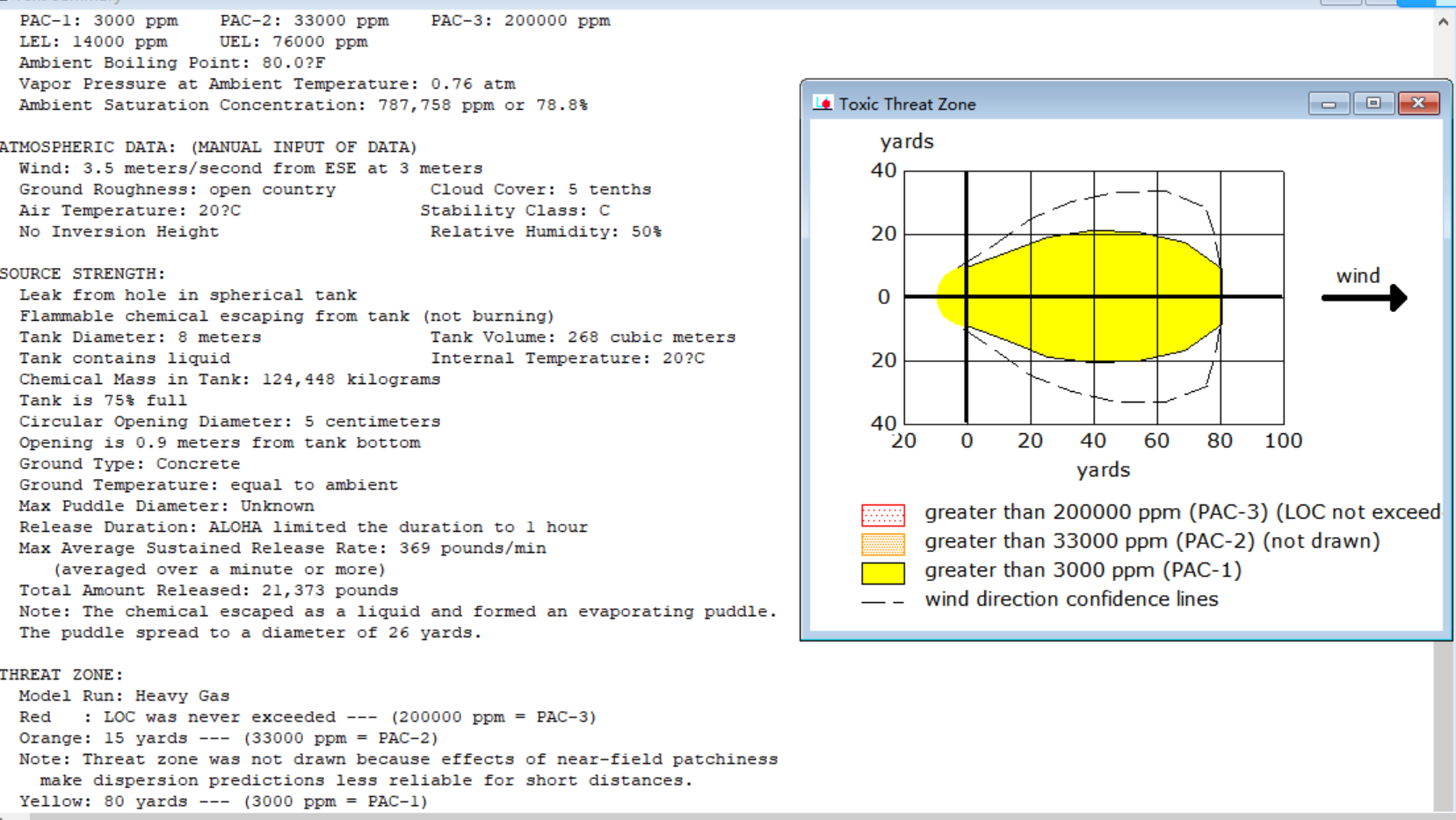
Task: Click the 'LEL: 14000 ppm' value
Action: tap(93, 41)
